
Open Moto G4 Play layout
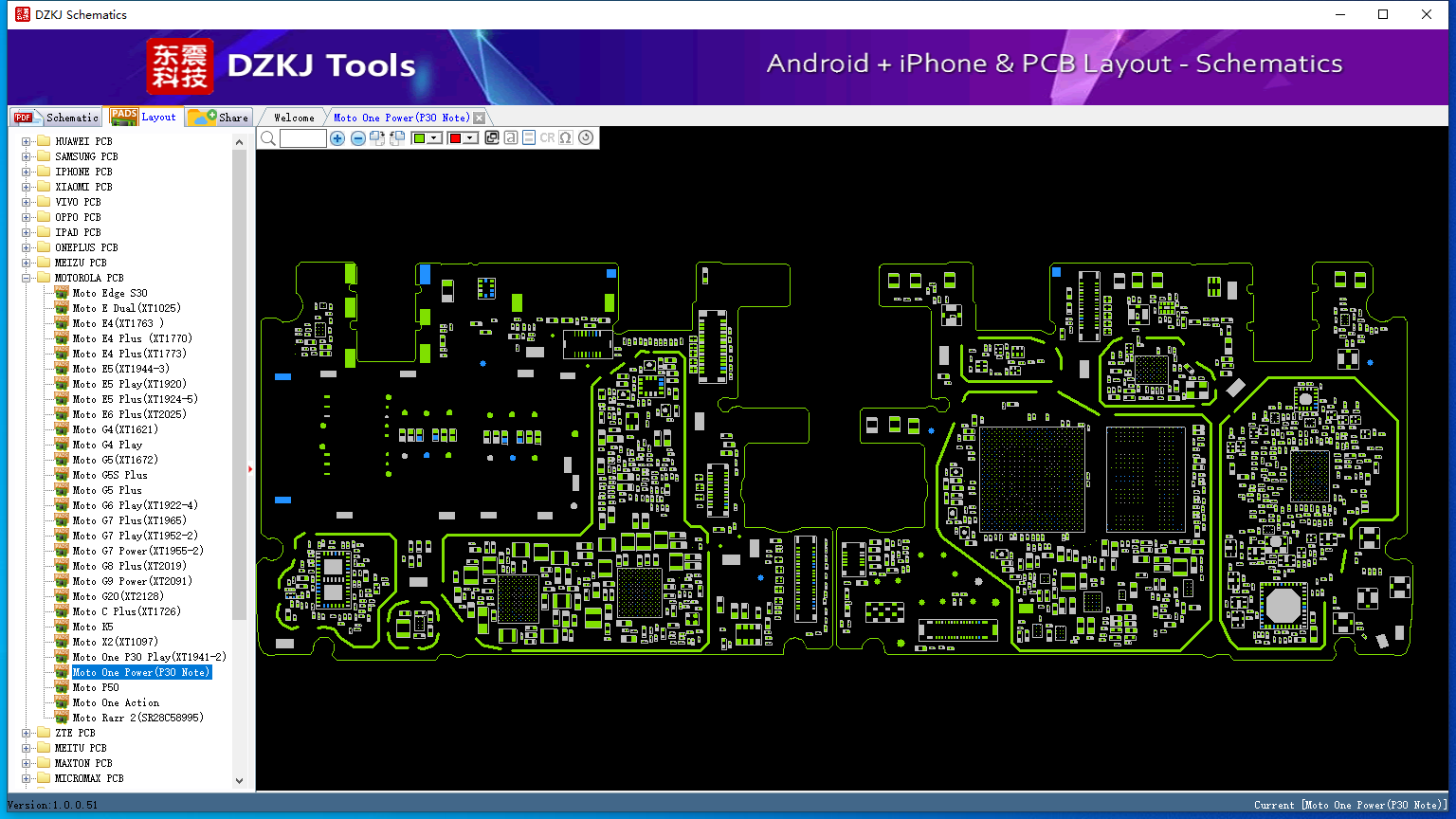point(107,445)
